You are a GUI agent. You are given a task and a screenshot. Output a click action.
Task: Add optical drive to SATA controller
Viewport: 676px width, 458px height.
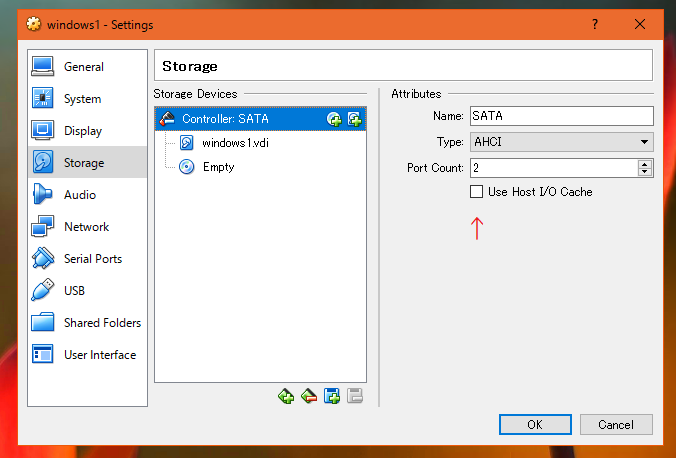334,119
